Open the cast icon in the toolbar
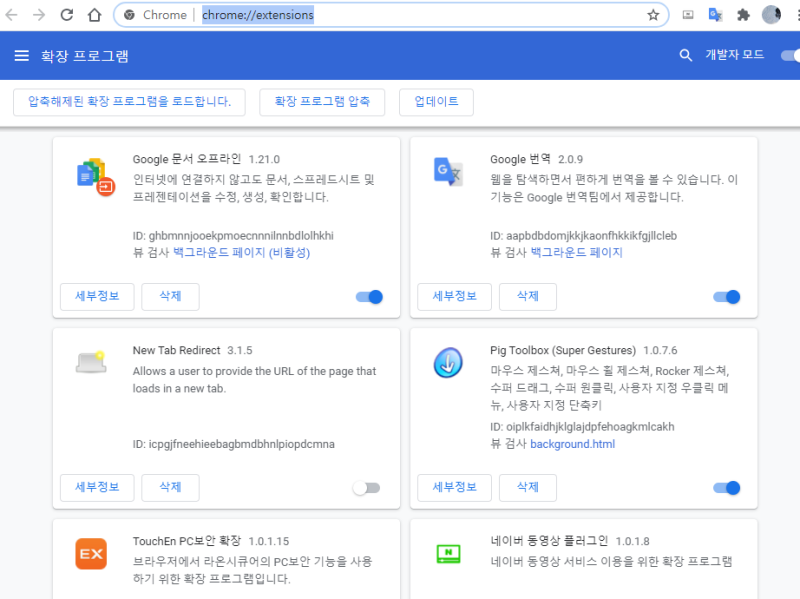 pos(688,15)
